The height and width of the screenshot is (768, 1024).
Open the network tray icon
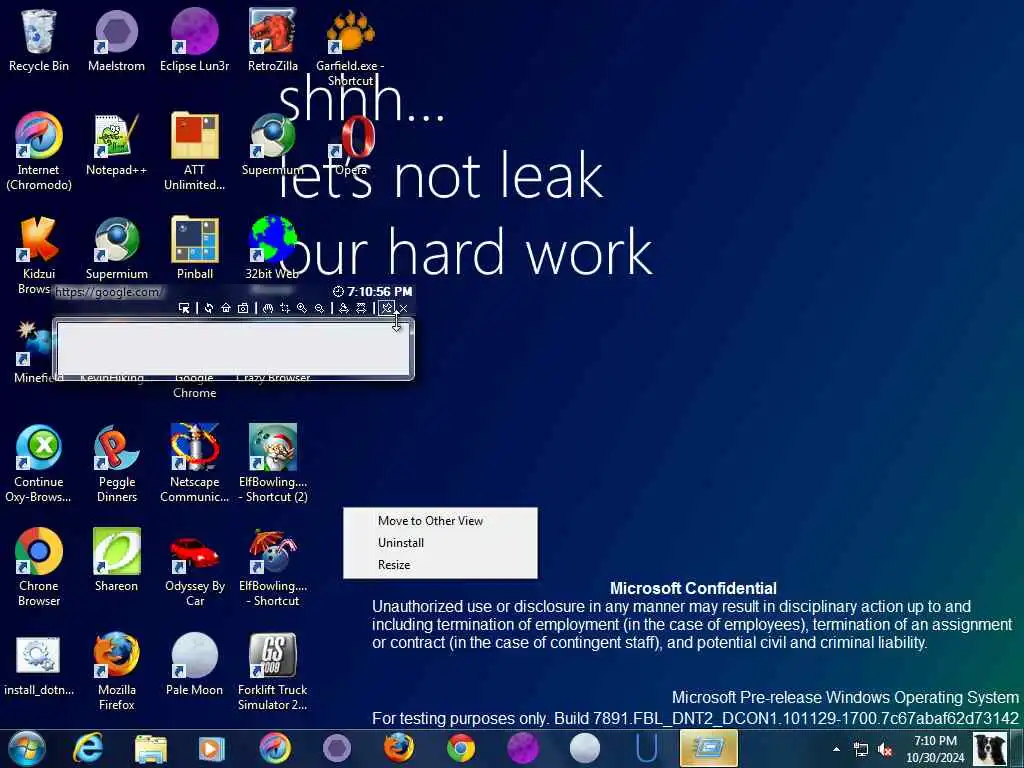861,749
